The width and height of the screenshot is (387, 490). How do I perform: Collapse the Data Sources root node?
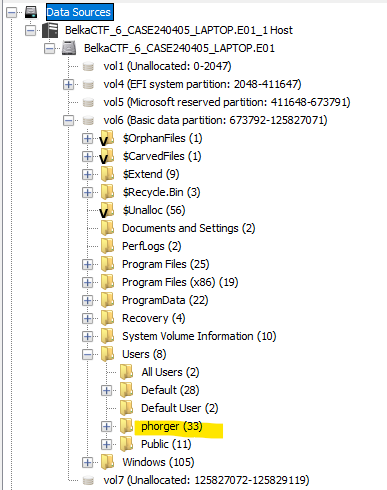pos(12,13)
